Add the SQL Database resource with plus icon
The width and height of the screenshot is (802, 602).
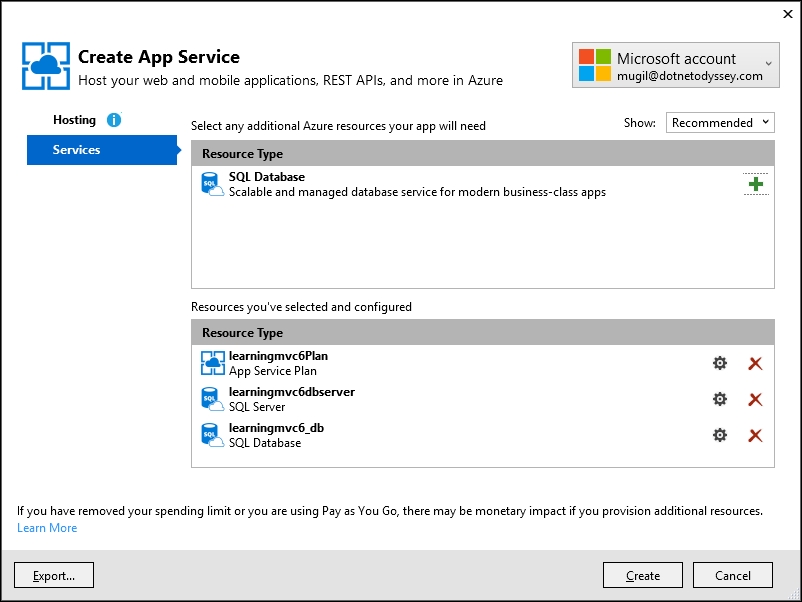tap(755, 184)
